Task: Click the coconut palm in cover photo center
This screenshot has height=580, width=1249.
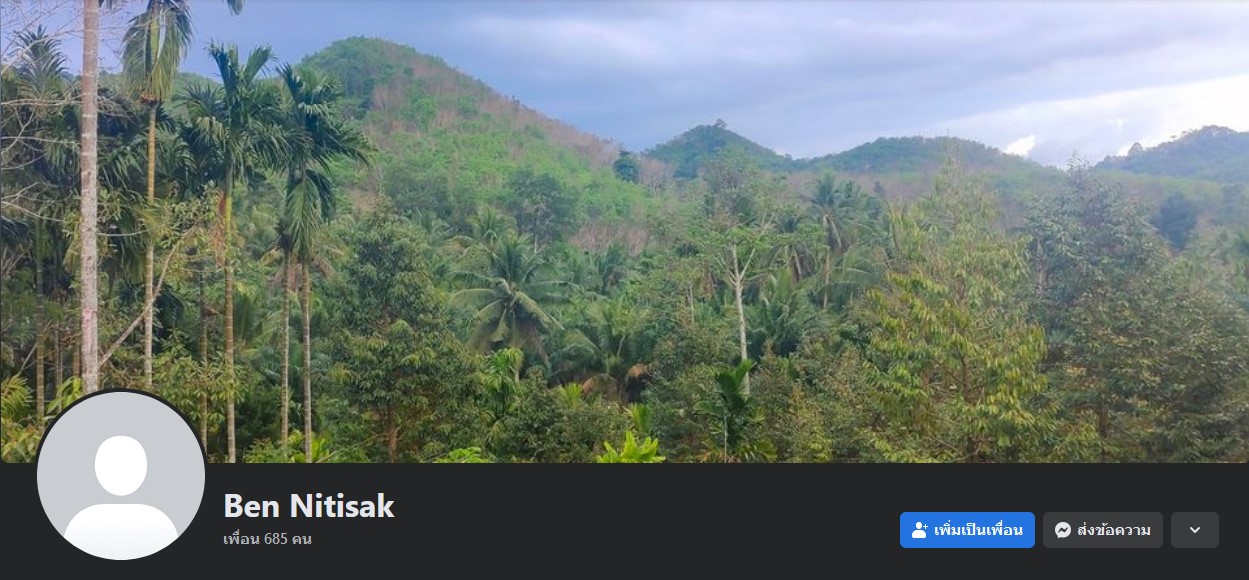Action: click(x=510, y=290)
